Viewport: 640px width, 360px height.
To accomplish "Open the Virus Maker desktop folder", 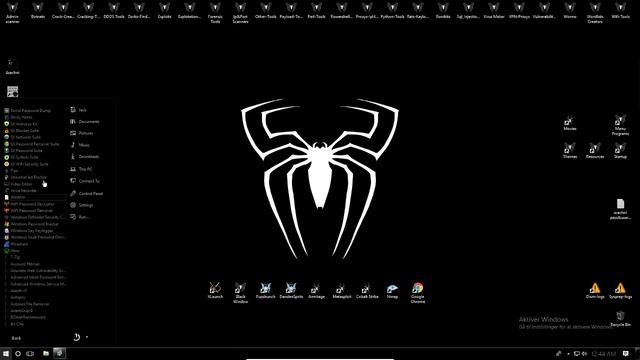I will click(493, 11).
